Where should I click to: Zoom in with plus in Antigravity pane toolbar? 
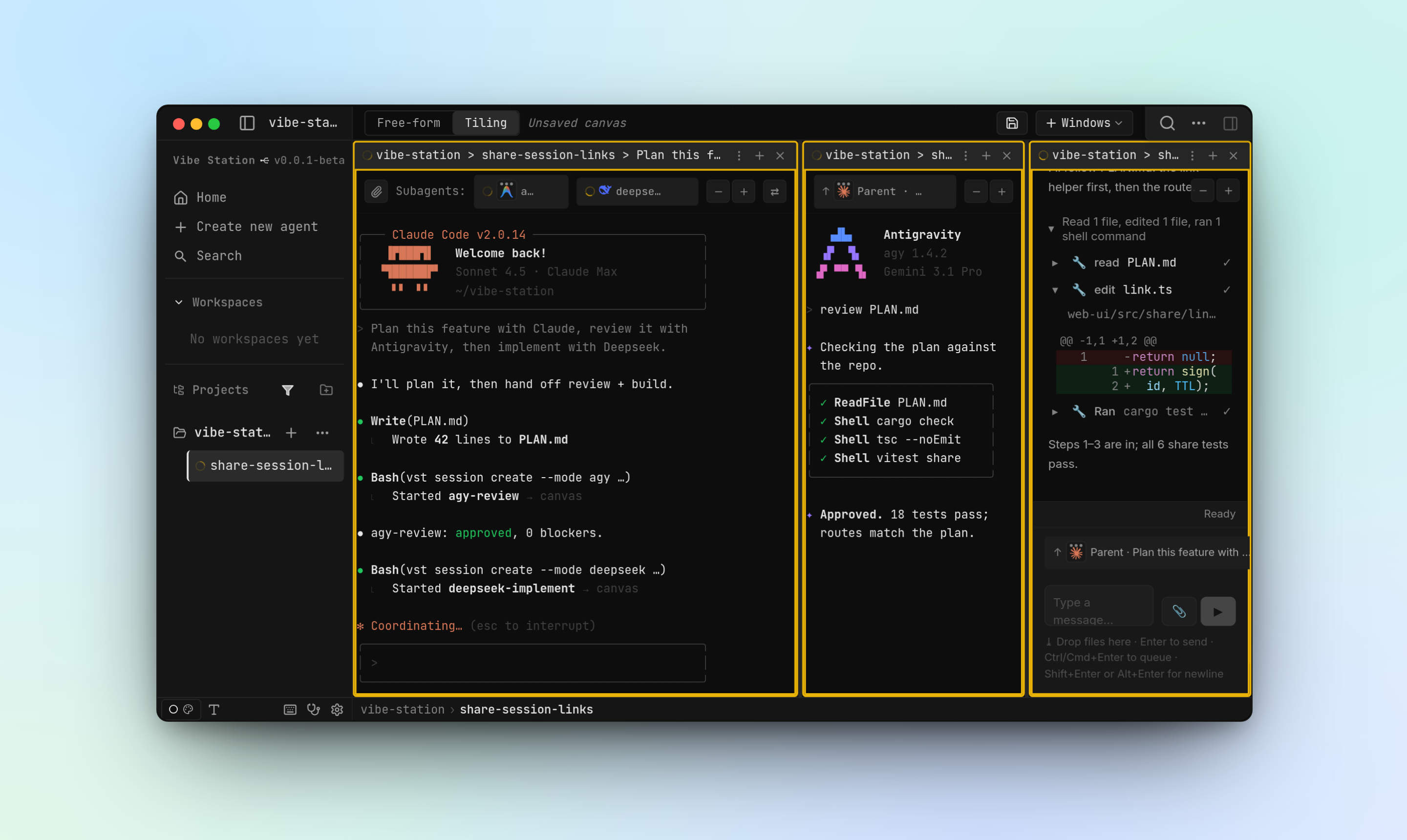pyautogui.click(x=1001, y=192)
